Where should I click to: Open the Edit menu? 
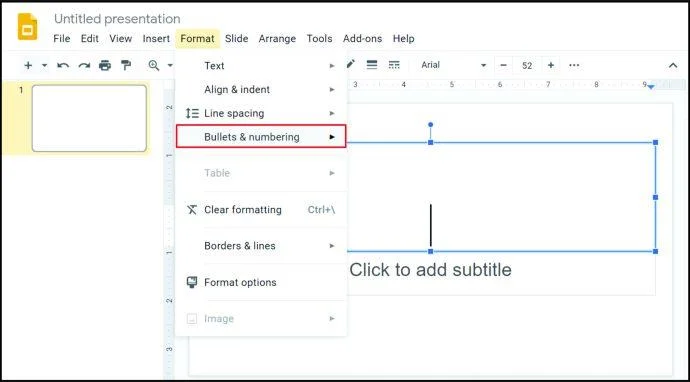90,39
